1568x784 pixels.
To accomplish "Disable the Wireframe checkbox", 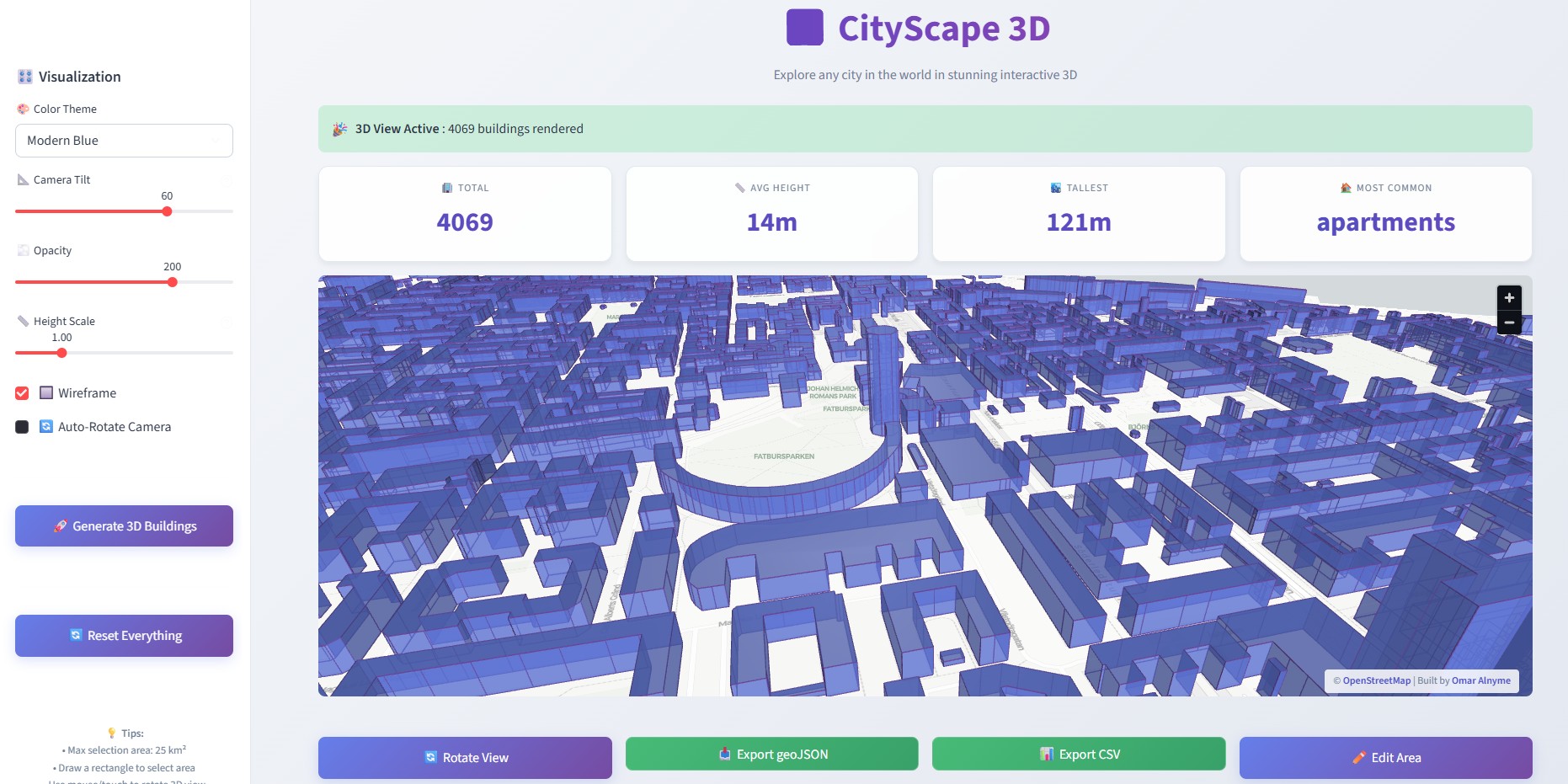I will pyautogui.click(x=22, y=393).
